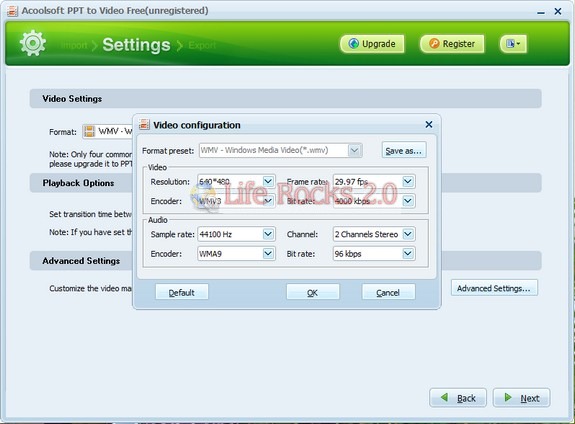Click the globe icon on Upgrade
Screen dimensions: 575x424
coord(354,43)
